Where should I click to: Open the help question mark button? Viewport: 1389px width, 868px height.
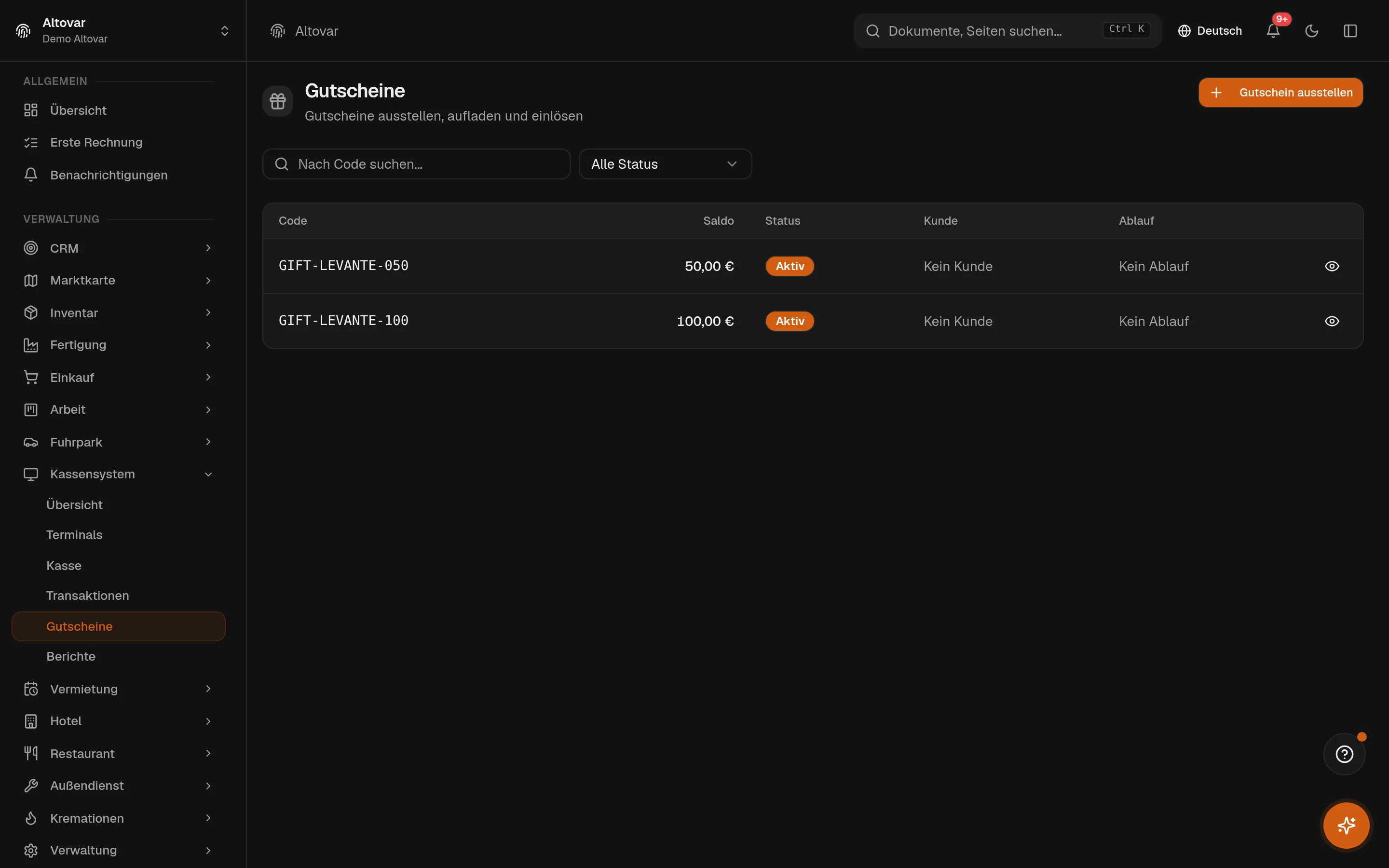click(1344, 754)
